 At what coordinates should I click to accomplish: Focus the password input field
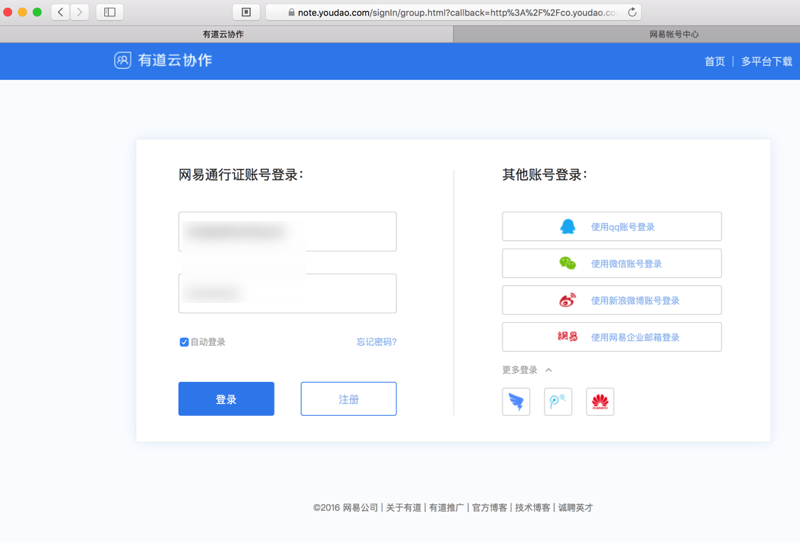click(x=287, y=293)
